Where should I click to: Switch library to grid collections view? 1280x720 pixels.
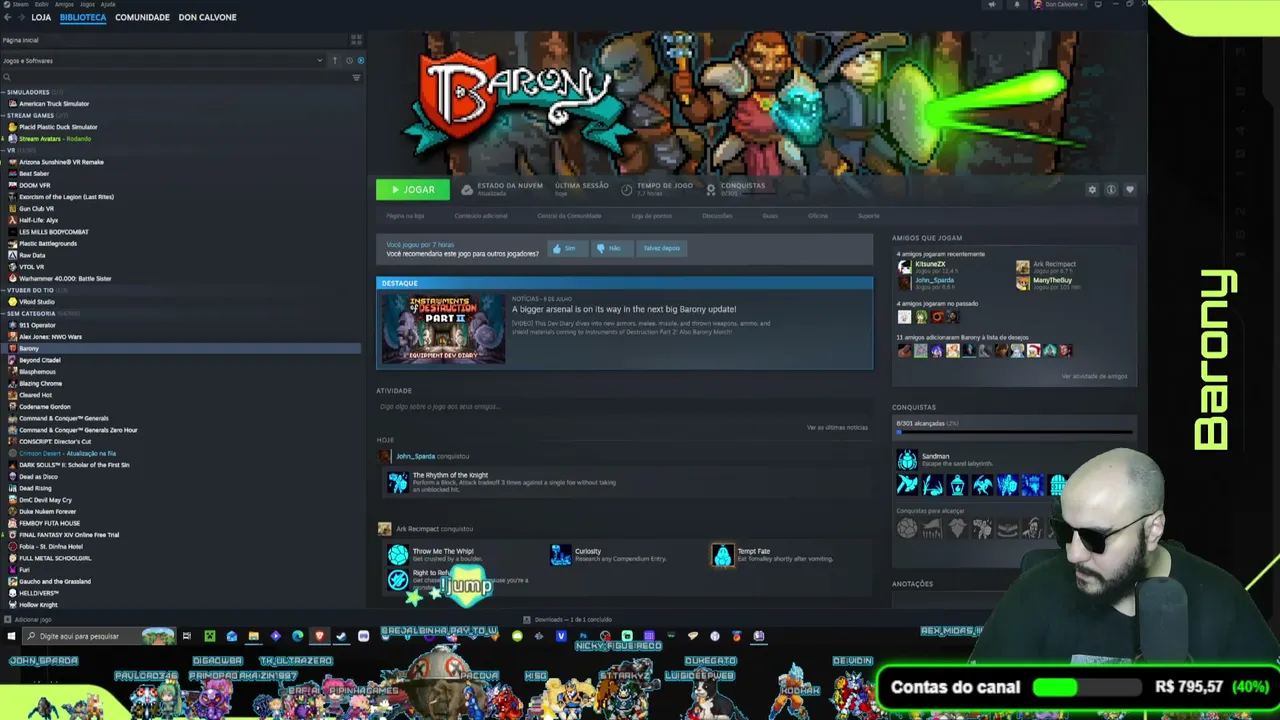point(356,40)
